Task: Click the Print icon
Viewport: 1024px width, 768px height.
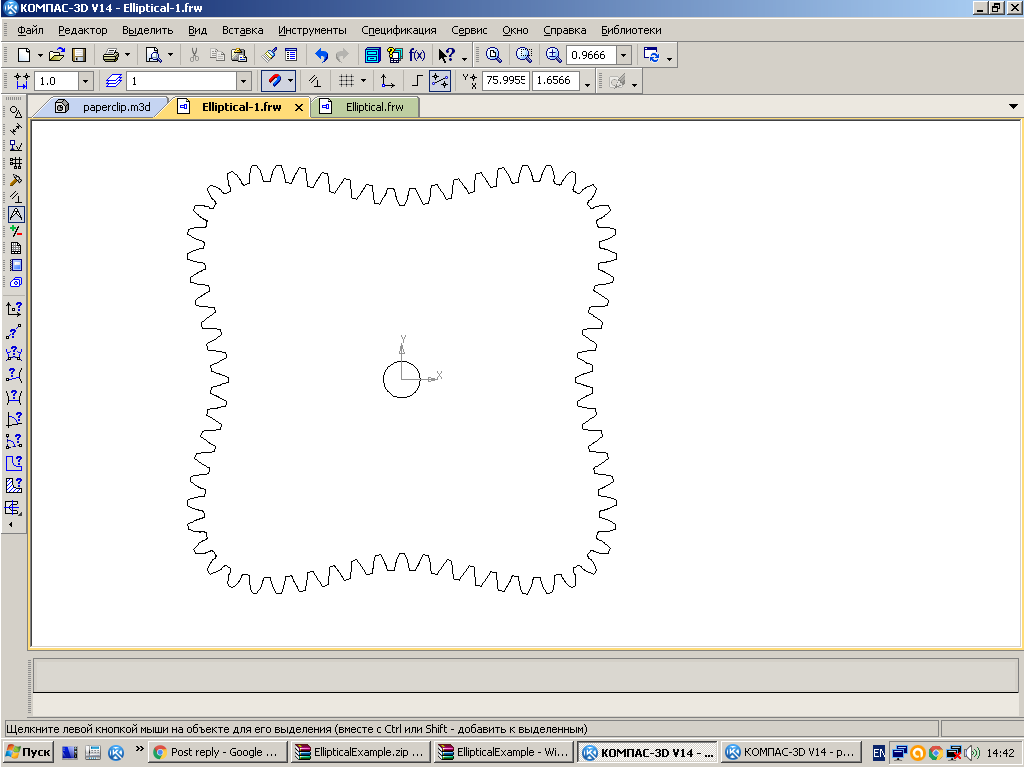Action: tap(111, 55)
